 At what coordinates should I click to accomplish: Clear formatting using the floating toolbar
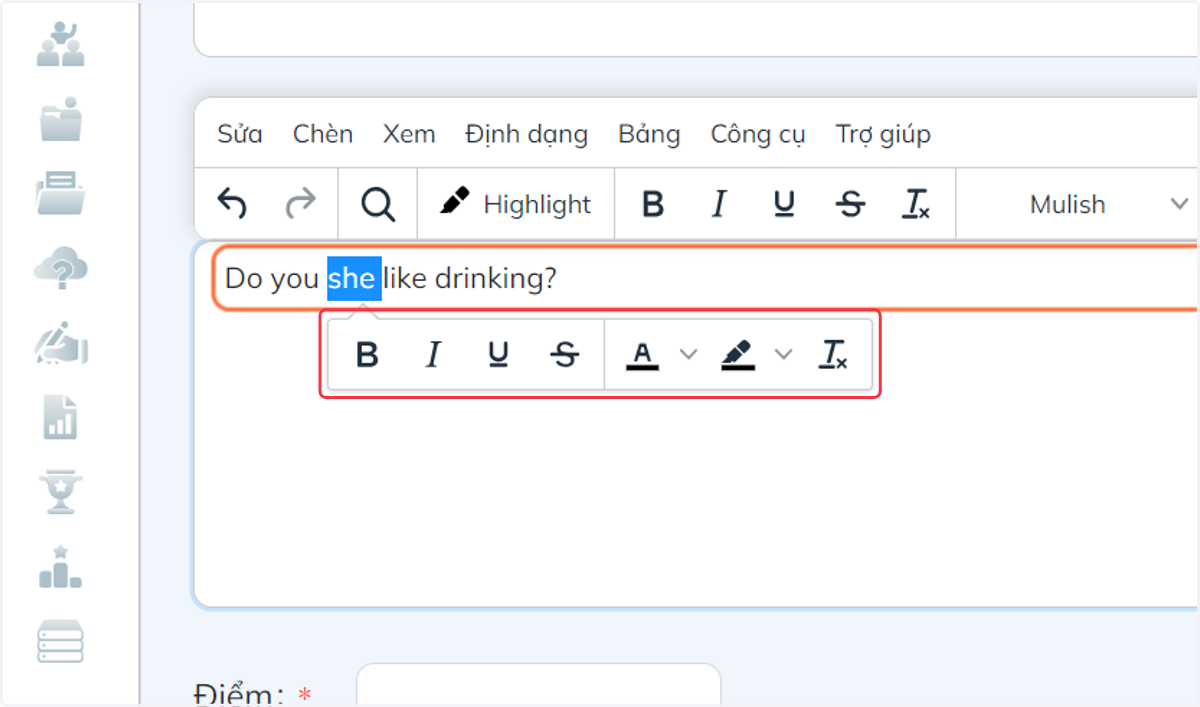point(833,354)
